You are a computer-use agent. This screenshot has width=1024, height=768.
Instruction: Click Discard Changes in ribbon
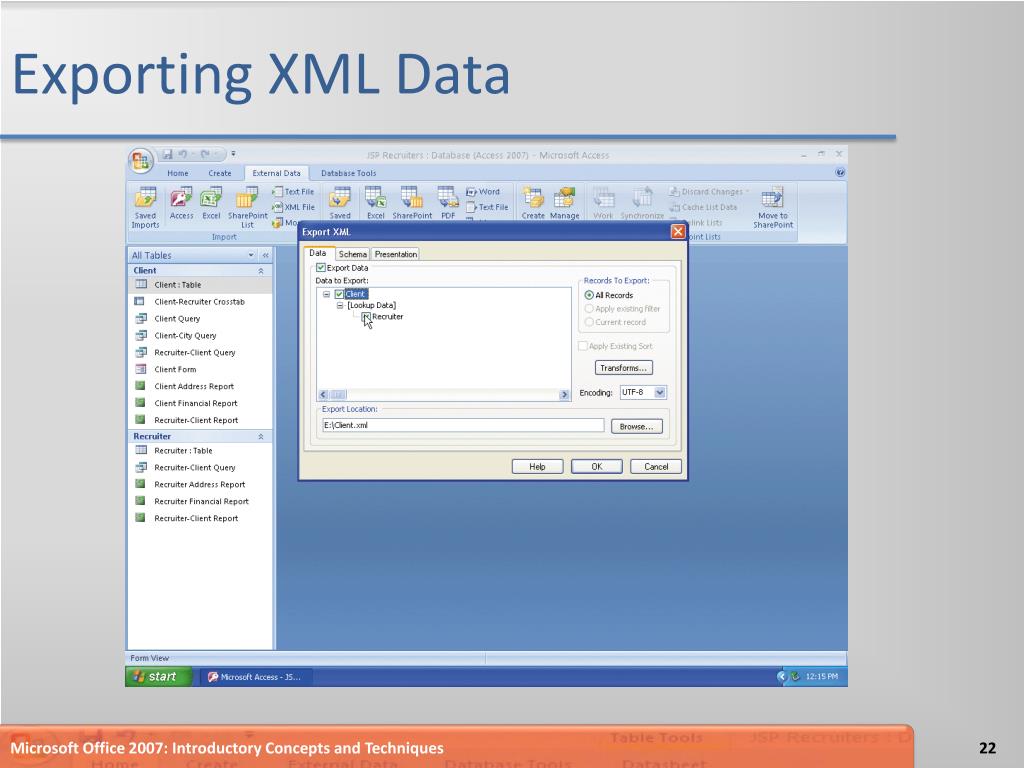pos(709,192)
